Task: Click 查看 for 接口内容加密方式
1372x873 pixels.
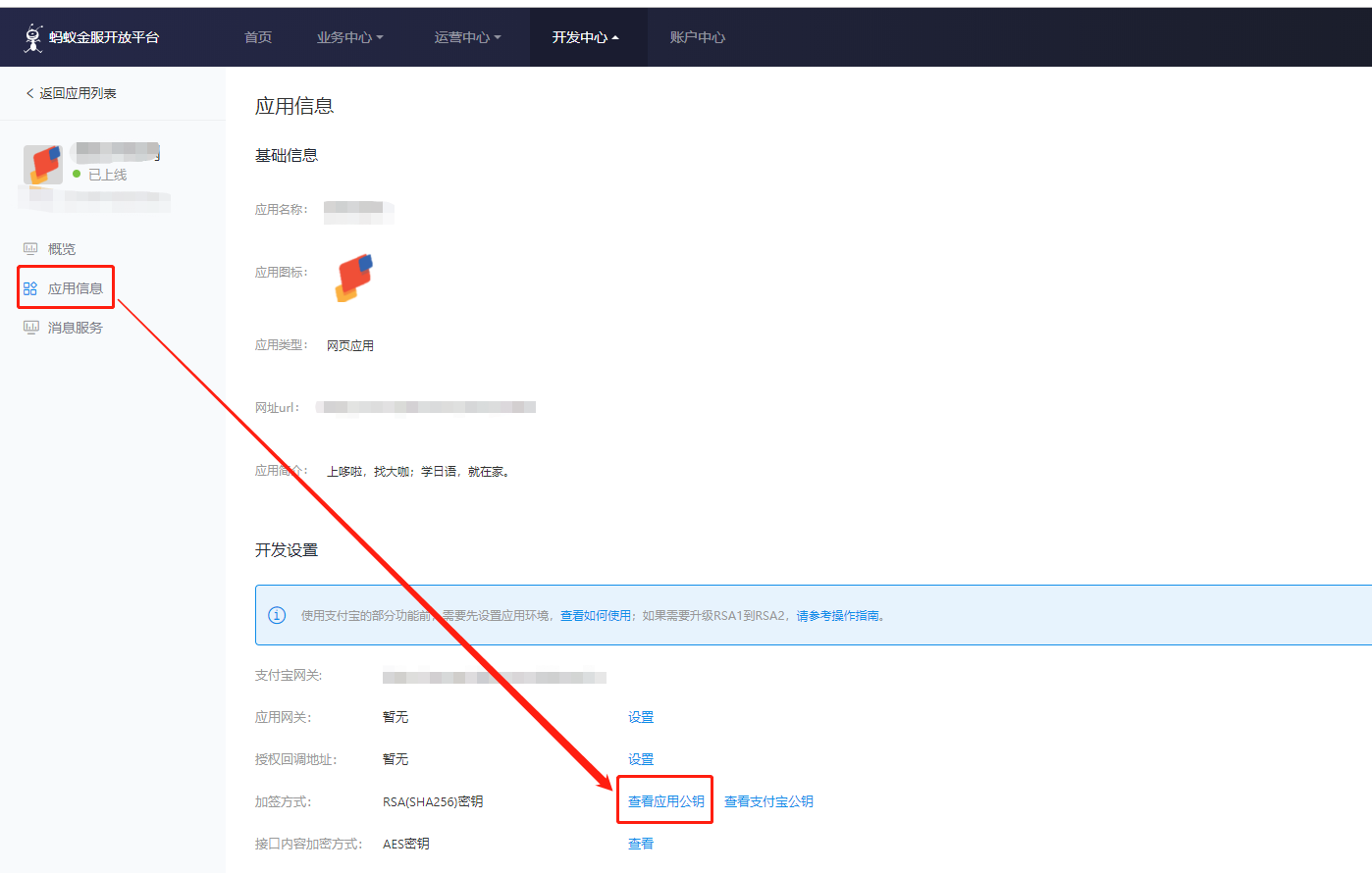Action: coord(641,844)
